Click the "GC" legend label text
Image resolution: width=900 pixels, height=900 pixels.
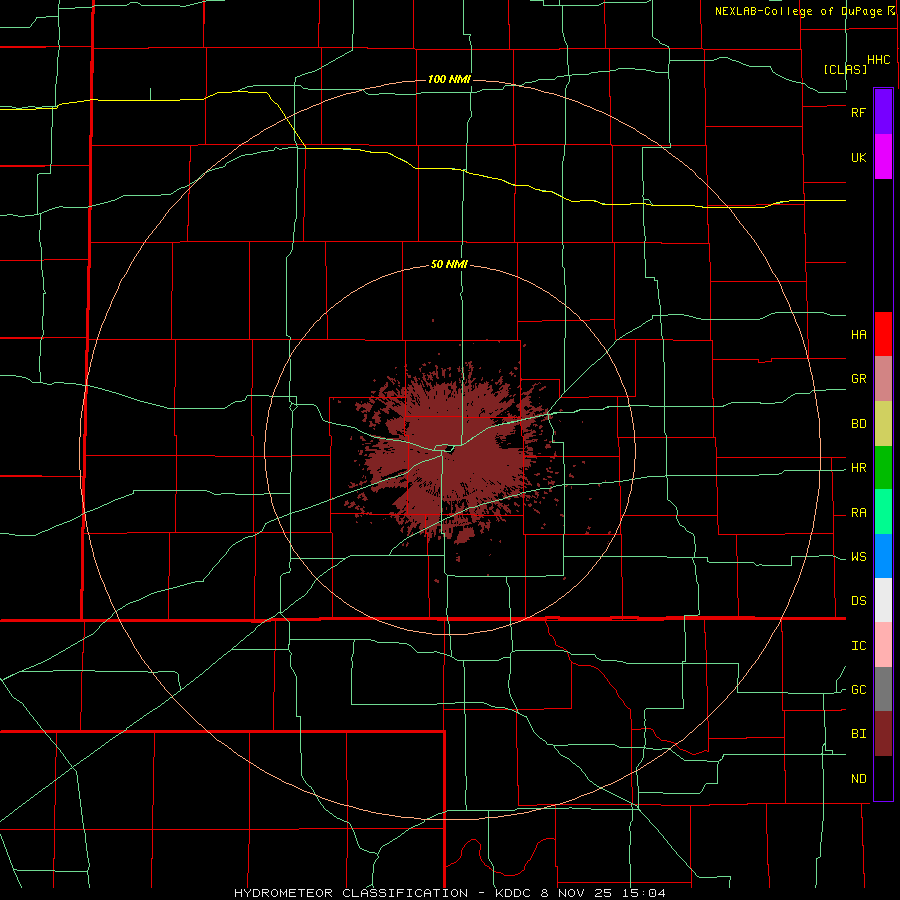858,690
